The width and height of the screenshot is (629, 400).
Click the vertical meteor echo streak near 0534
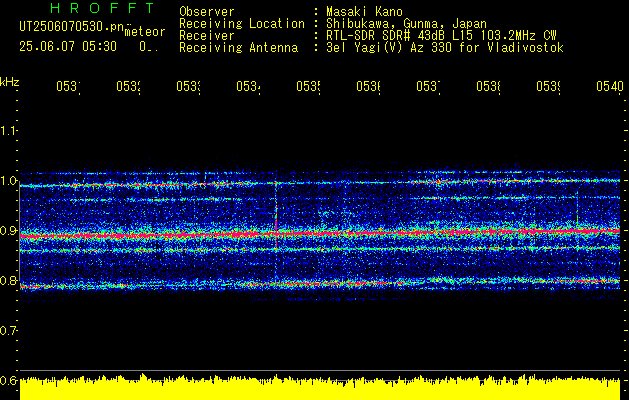pos(276,229)
